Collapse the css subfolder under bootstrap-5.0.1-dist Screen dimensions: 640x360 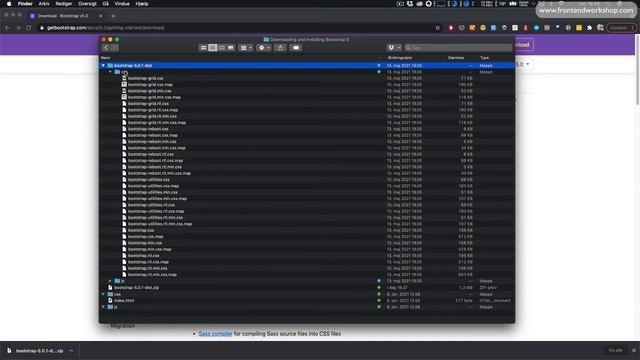(x=110, y=72)
